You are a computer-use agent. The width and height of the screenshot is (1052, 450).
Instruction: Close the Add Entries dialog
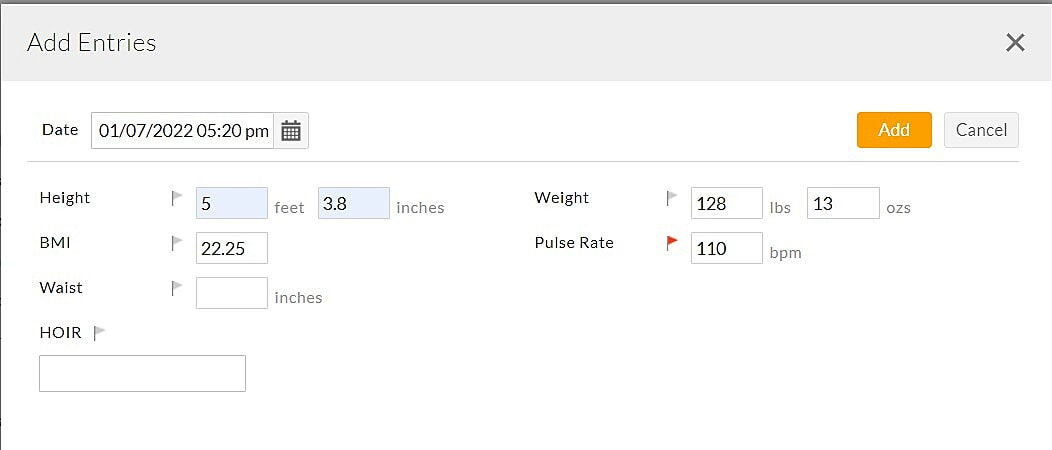pos(1015,42)
